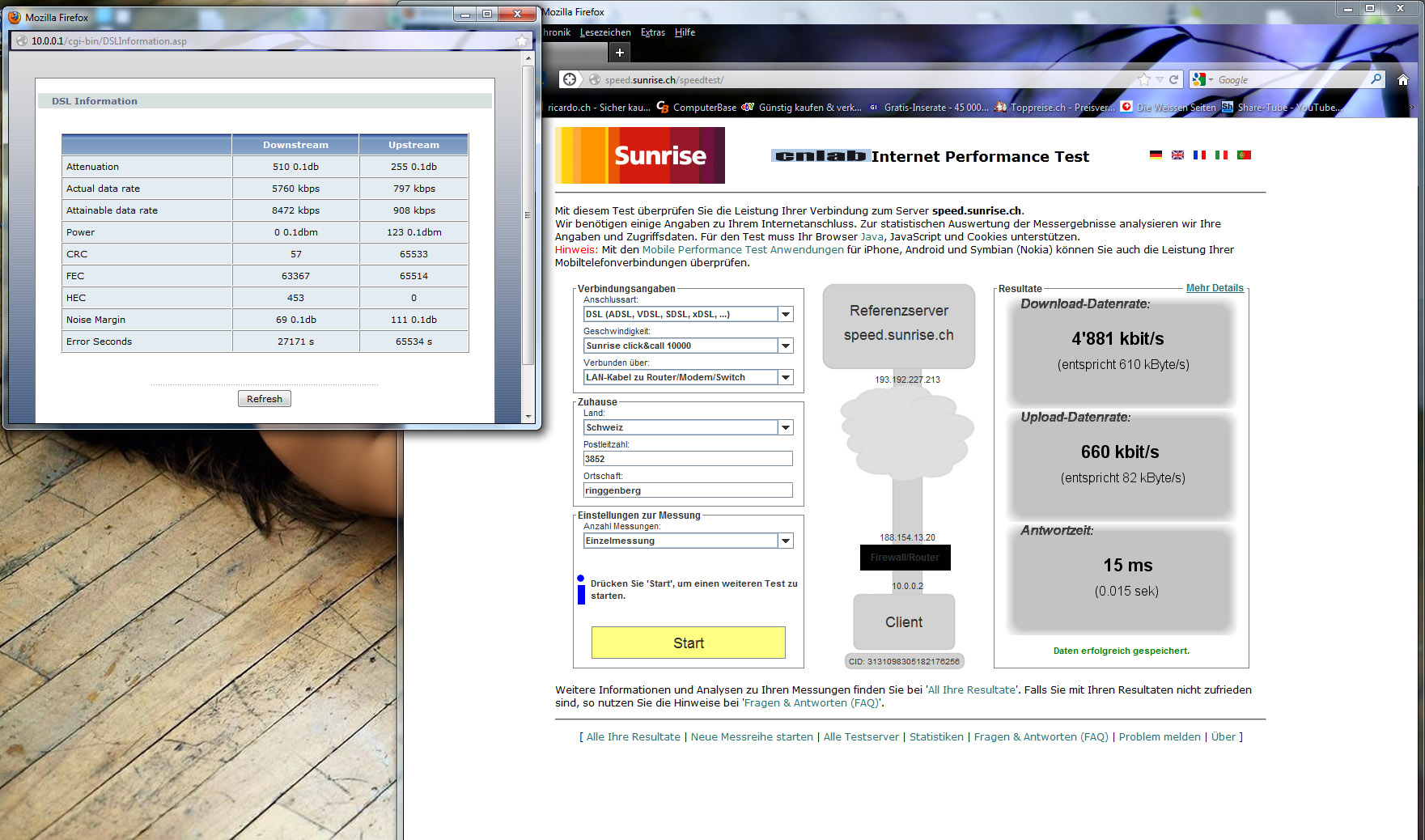
Task: Open URL history dropdown arrow
Action: pyautogui.click(x=1160, y=79)
